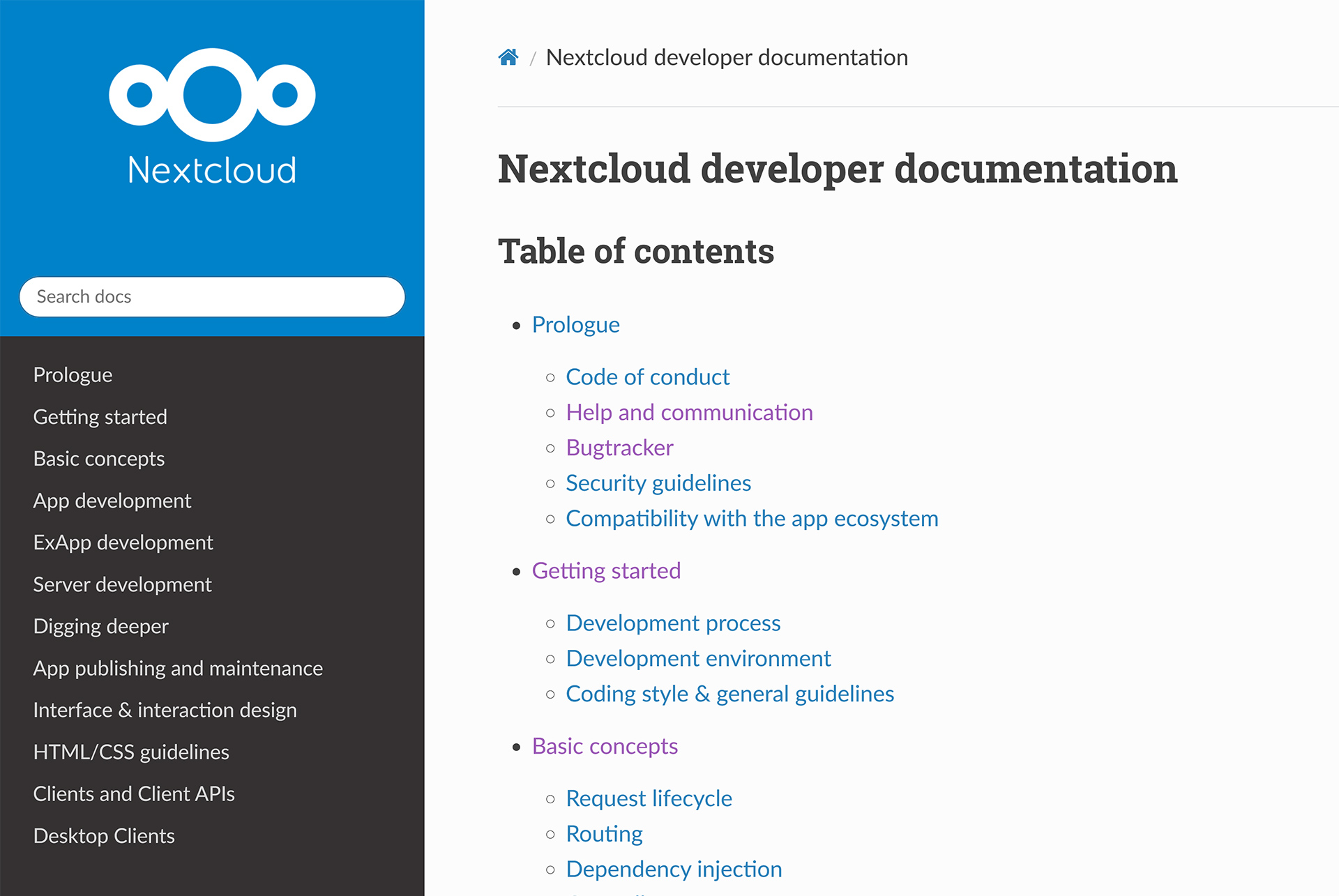Select ExApp development in the sidebar
1339x896 pixels.
(123, 542)
